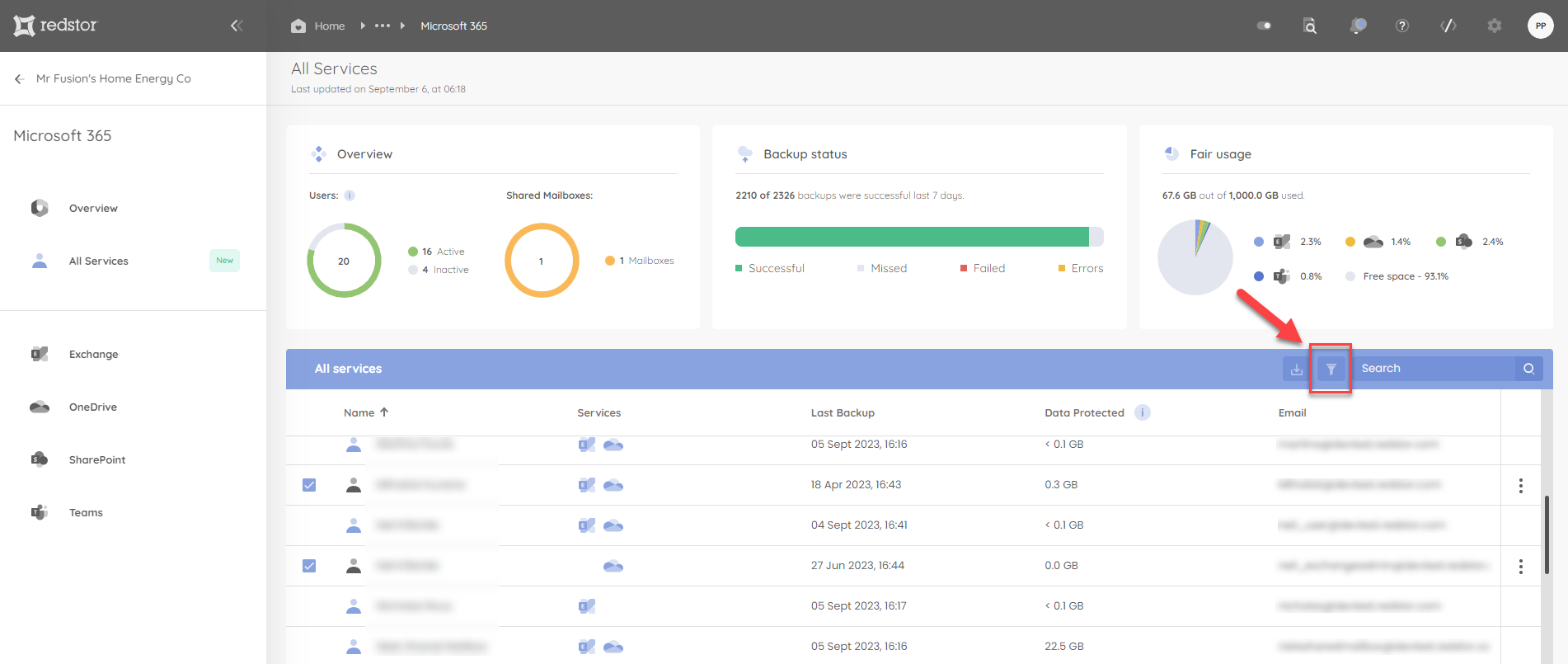This screenshot has height=664, width=1568.
Task: Sort by Name column arrow
Action: pyautogui.click(x=384, y=412)
